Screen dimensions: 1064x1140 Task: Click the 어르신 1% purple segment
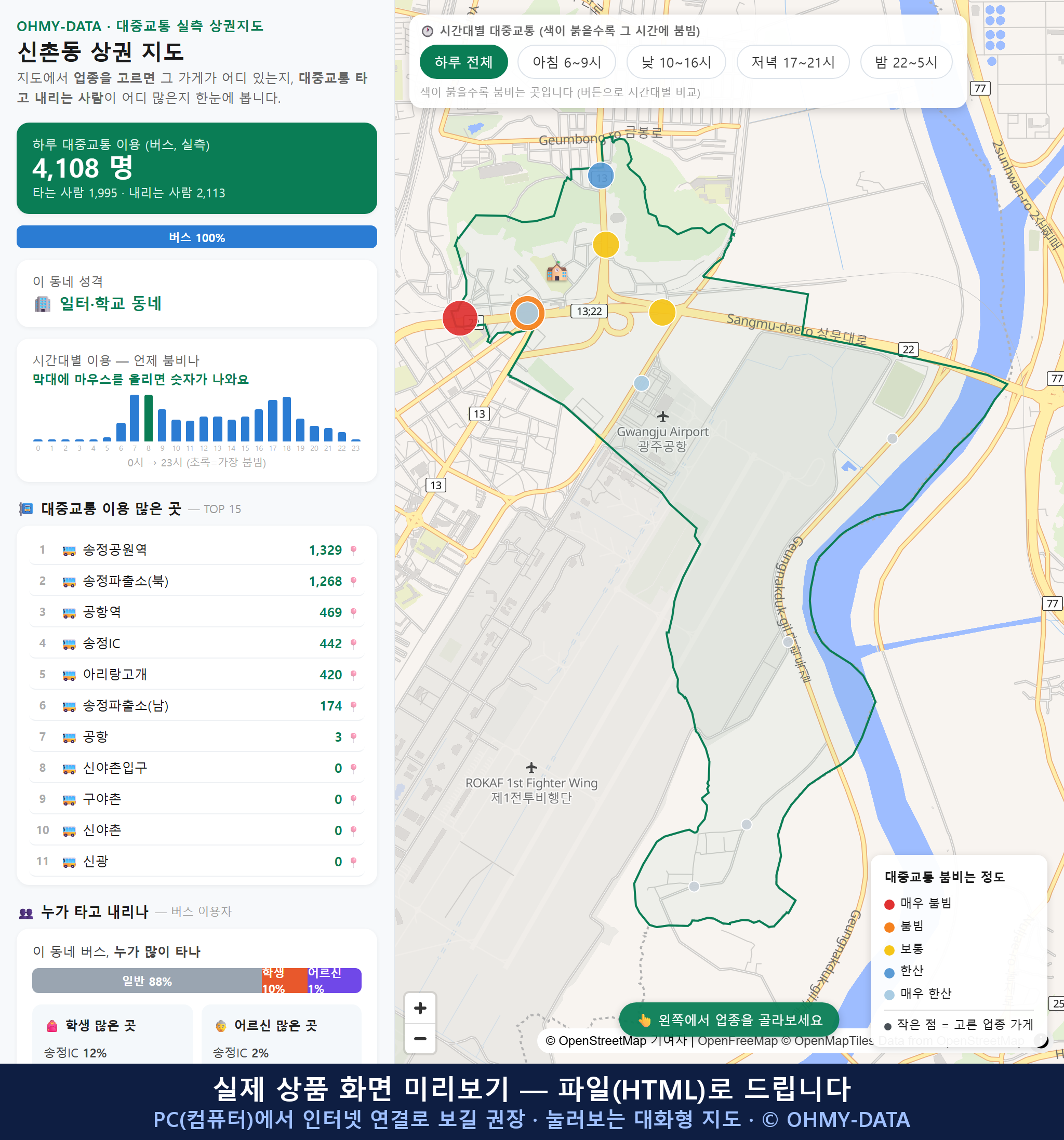335,981
